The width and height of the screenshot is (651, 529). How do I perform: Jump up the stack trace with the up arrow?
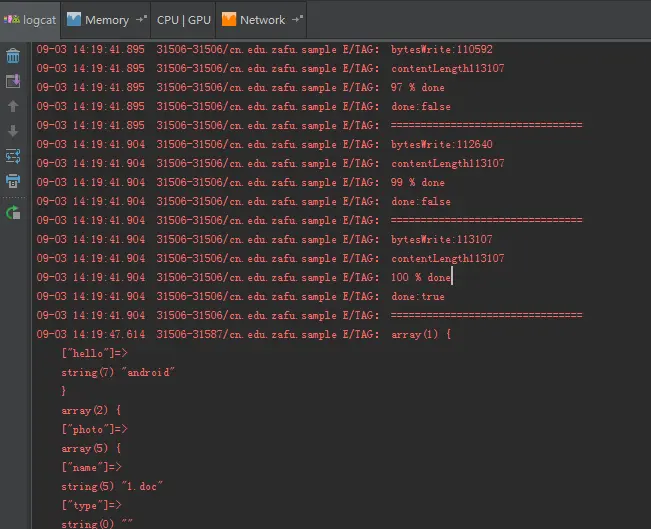pos(13,106)
